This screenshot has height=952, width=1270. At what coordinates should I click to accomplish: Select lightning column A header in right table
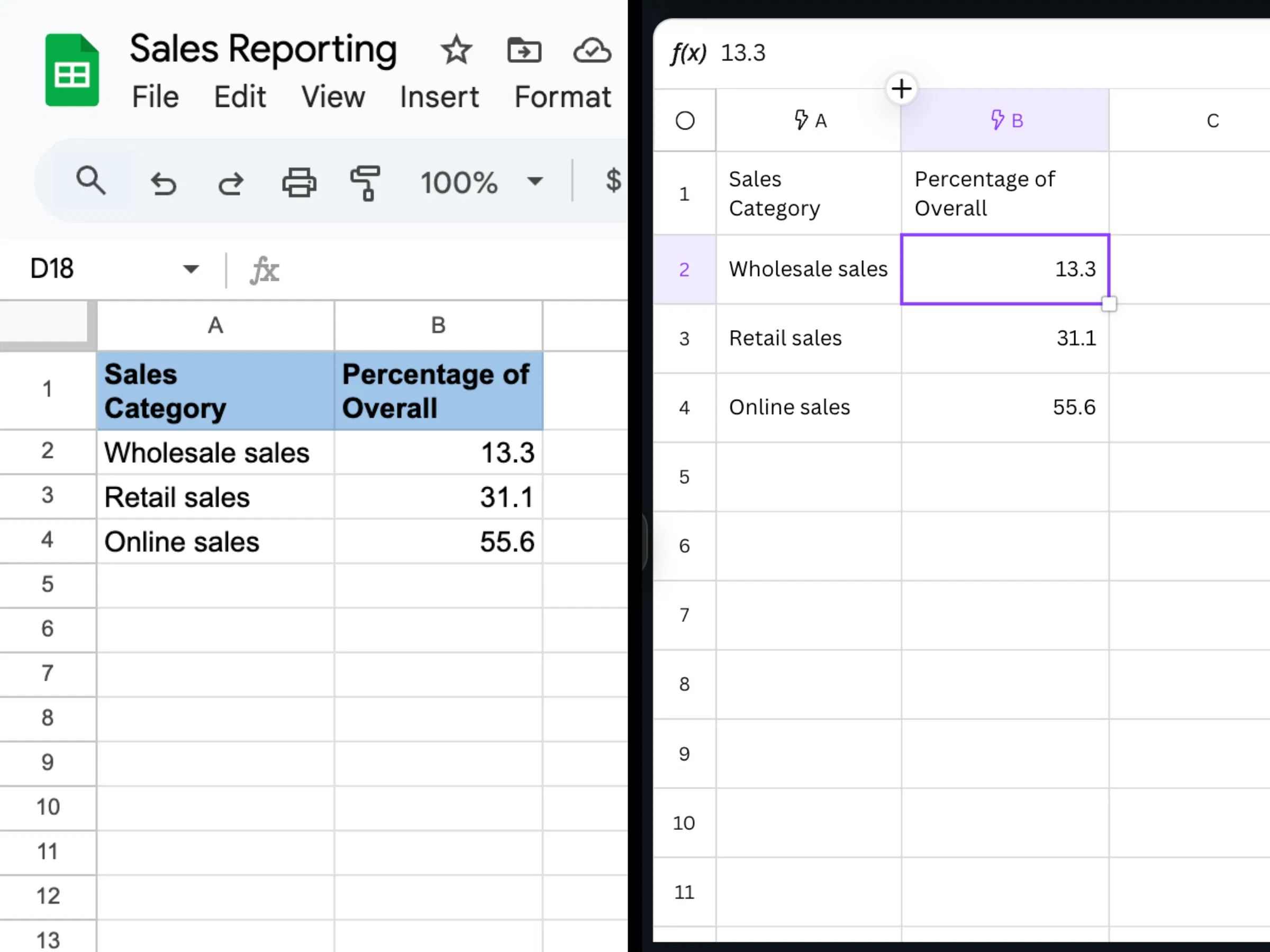[809, 121]
